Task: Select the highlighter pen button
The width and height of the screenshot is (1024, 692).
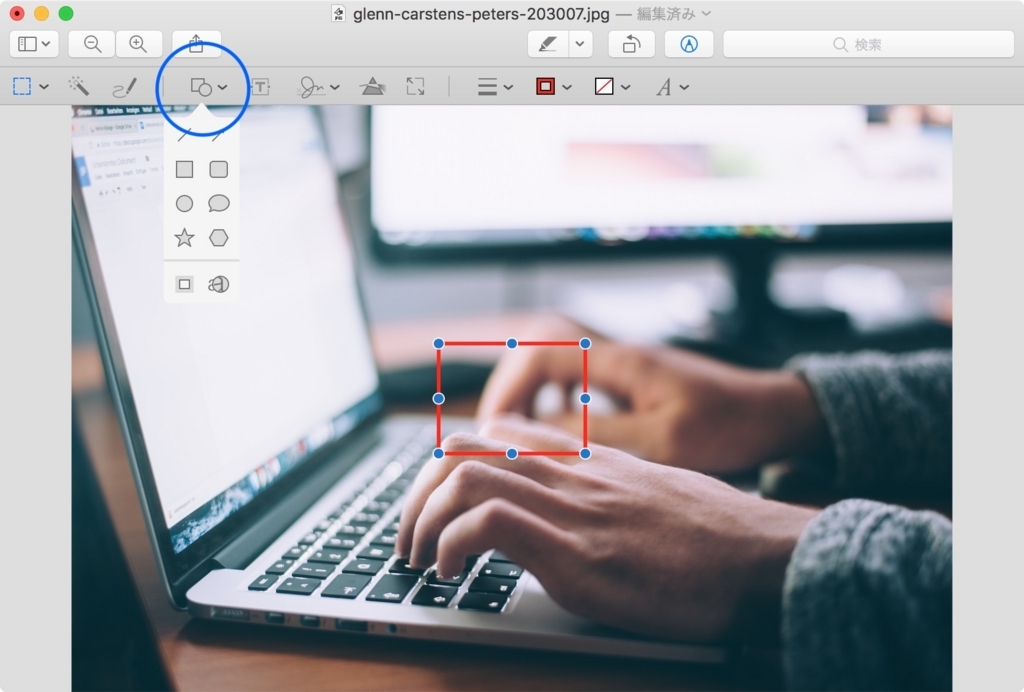Action: coord(548,44)
